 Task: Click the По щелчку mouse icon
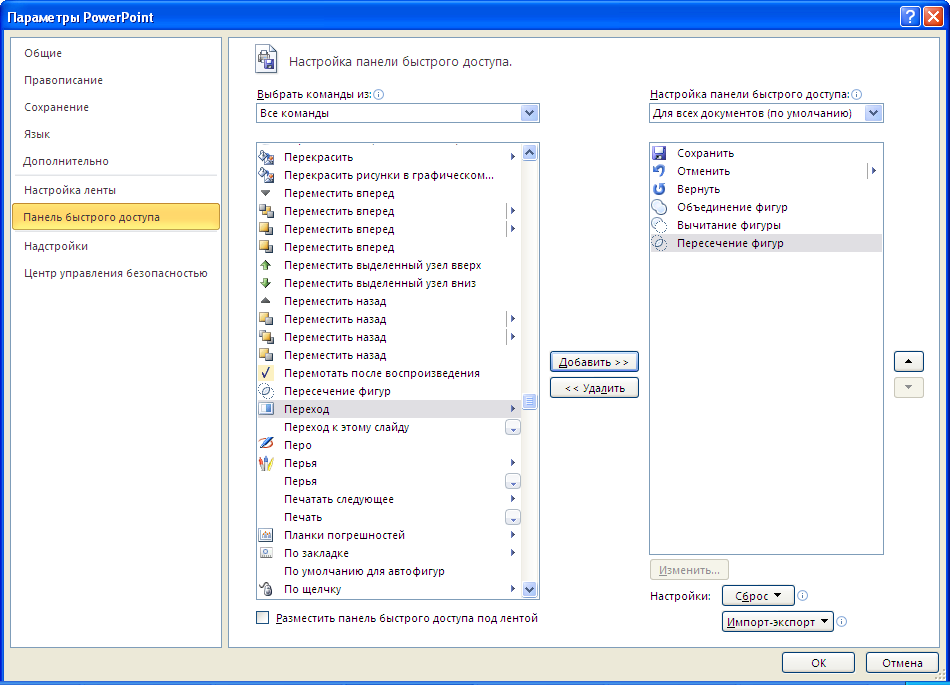(x=266, y=589)
